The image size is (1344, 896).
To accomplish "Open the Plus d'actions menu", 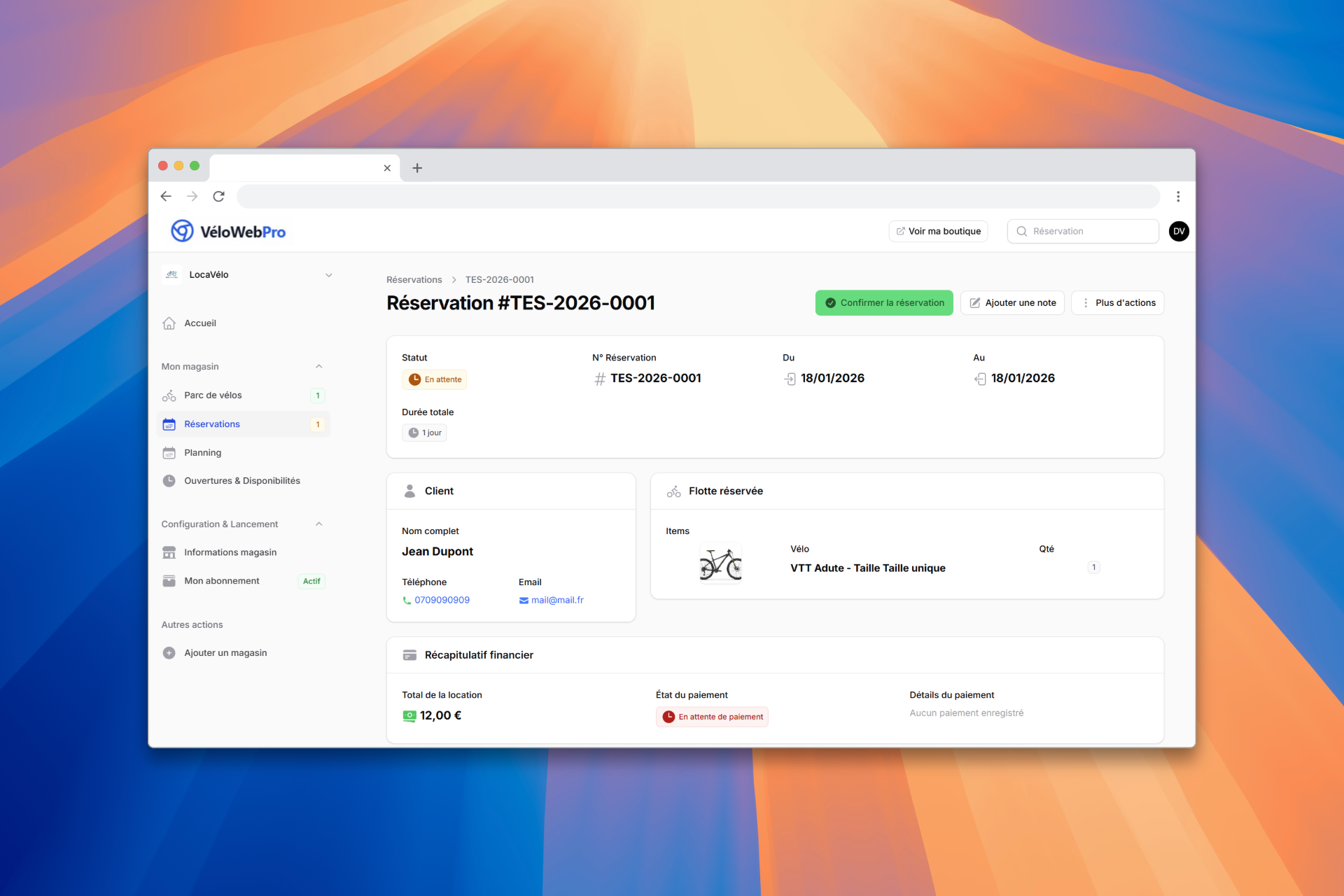I will click(1117, 302).
